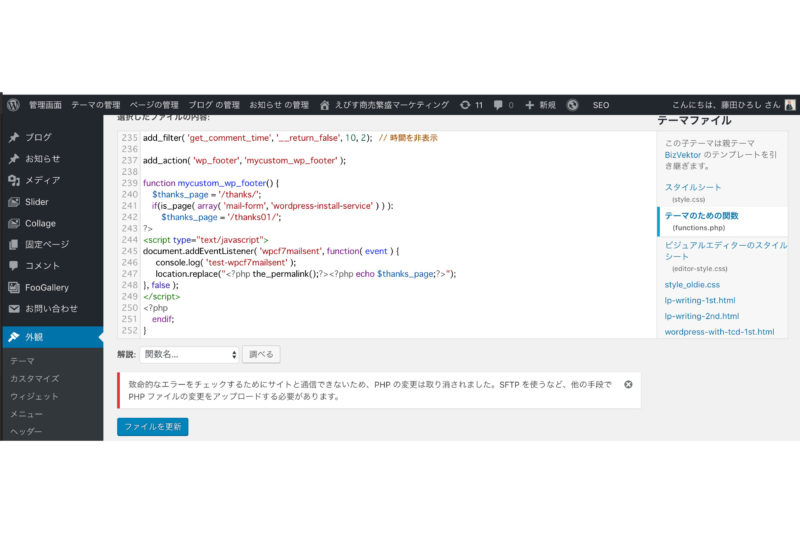Open lp-writing-1st.html in theme files
Viewport: 800px width, 533px height.
coord(700,300)
